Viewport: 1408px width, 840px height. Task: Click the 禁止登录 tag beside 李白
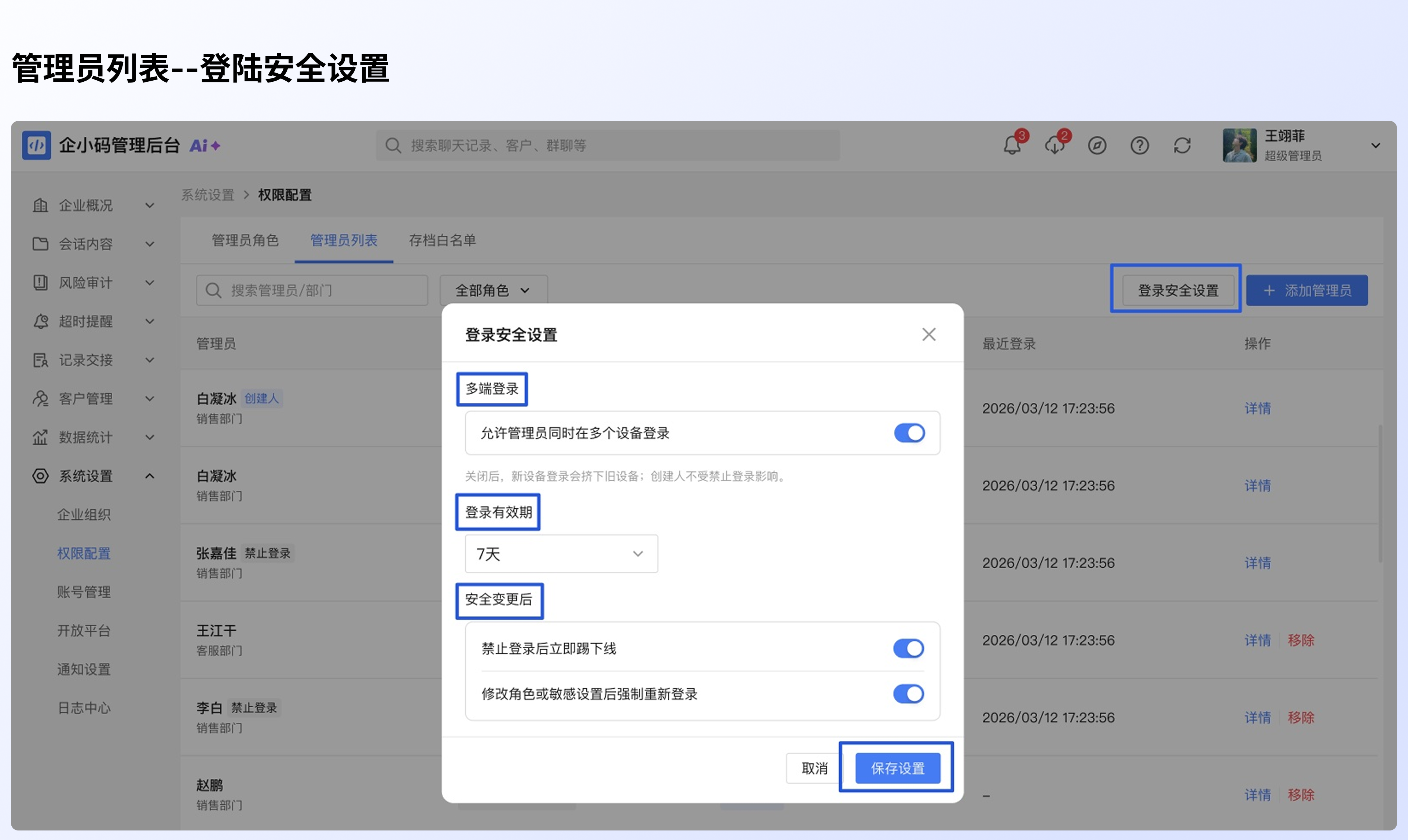click(254, 708)
